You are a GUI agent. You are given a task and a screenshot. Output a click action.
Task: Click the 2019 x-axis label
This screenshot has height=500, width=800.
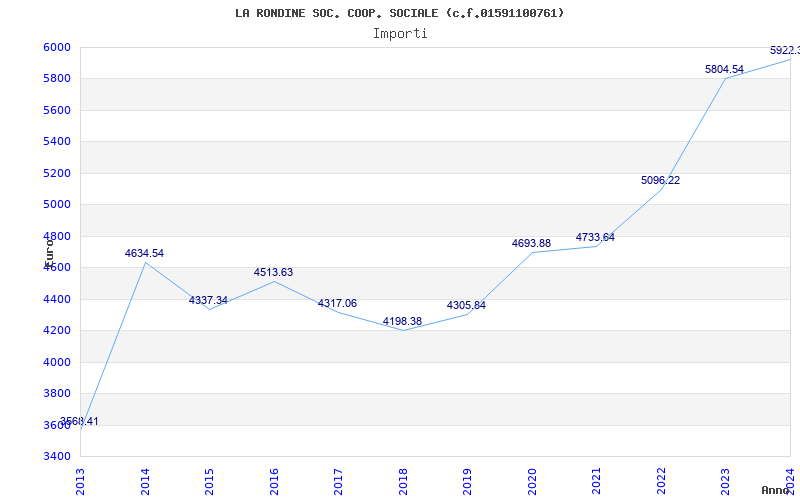tap(467, 481)
